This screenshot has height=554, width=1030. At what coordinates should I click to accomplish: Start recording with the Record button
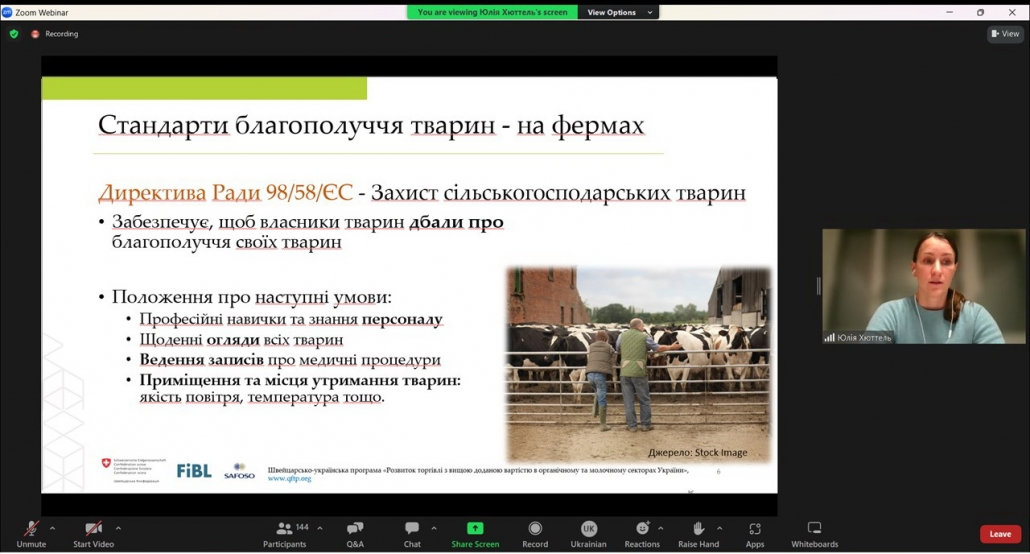click(x=535, y=533)
